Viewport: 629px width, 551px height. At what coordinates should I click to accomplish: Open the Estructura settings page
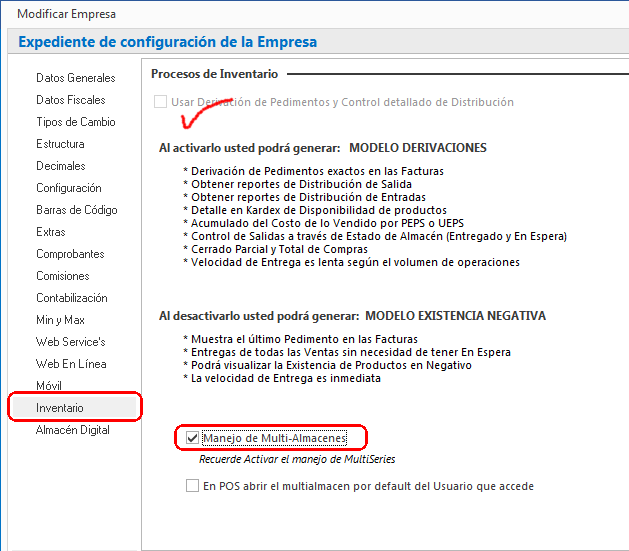60,144
